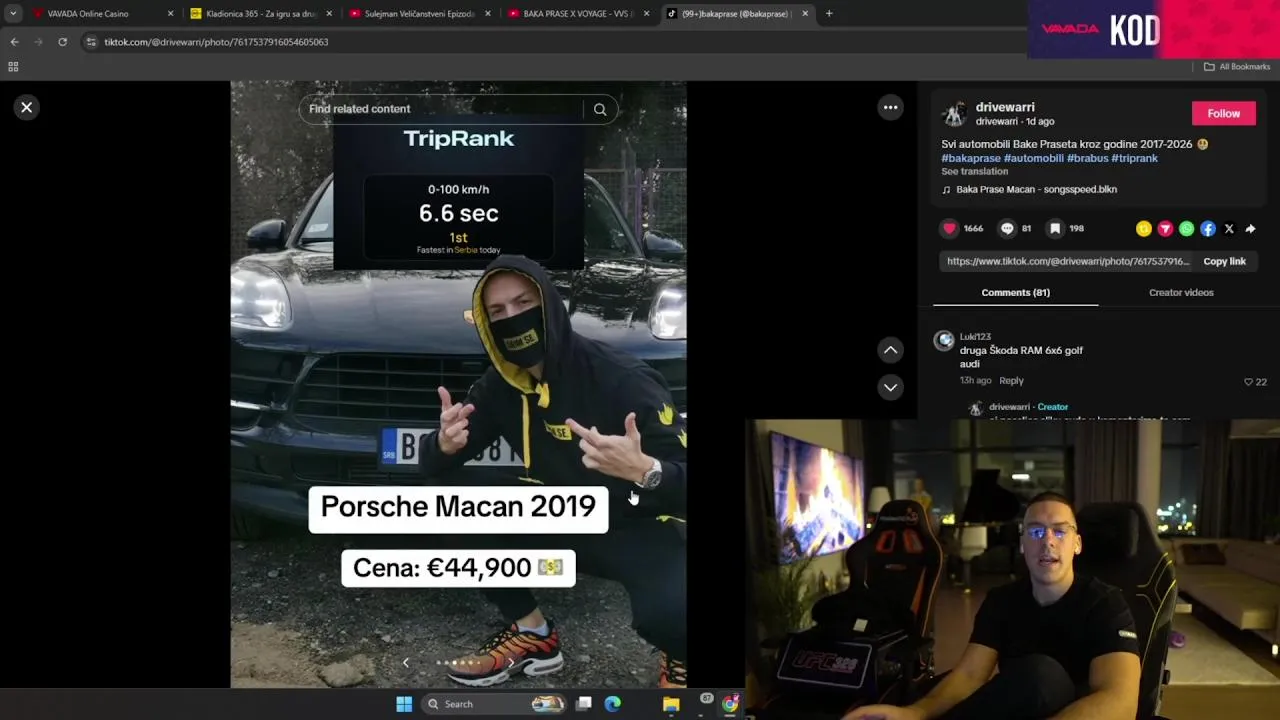Open the #bakaprase hashtag
This screenshot has width=1280, height=720.
pos(971,158)
